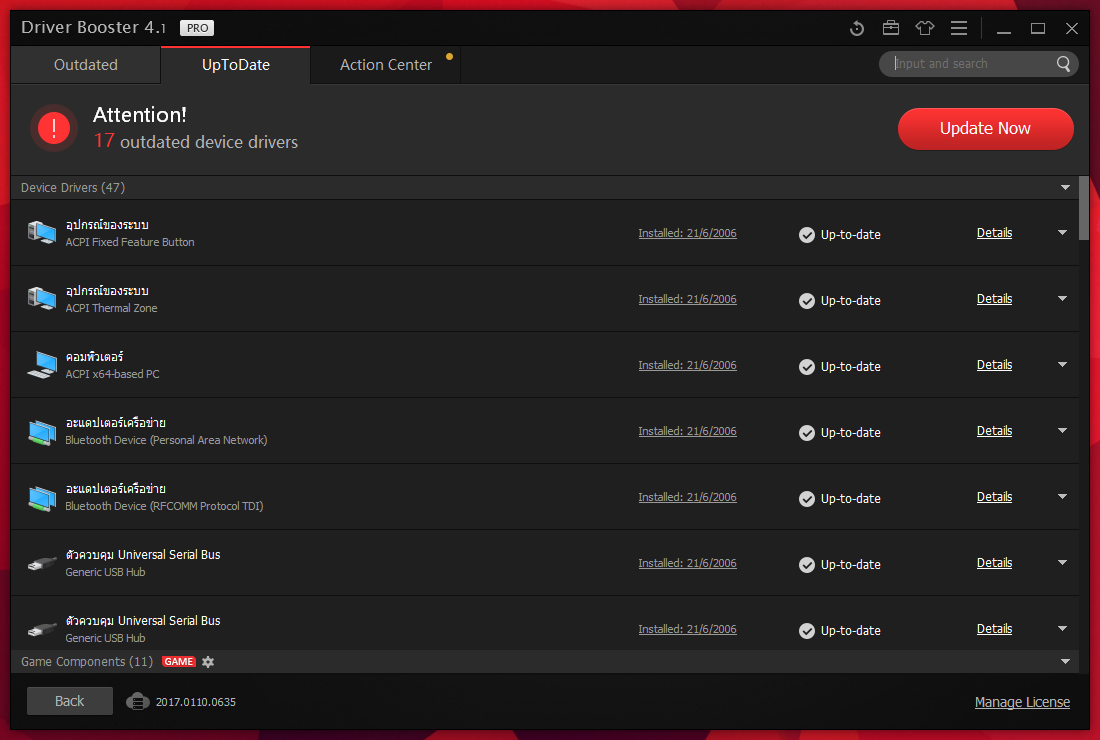The height and width of the screenshot is (740, 1100).
Task: Collapse the Device Drivers (47) section arrow
Action: tap(1065, 187)
